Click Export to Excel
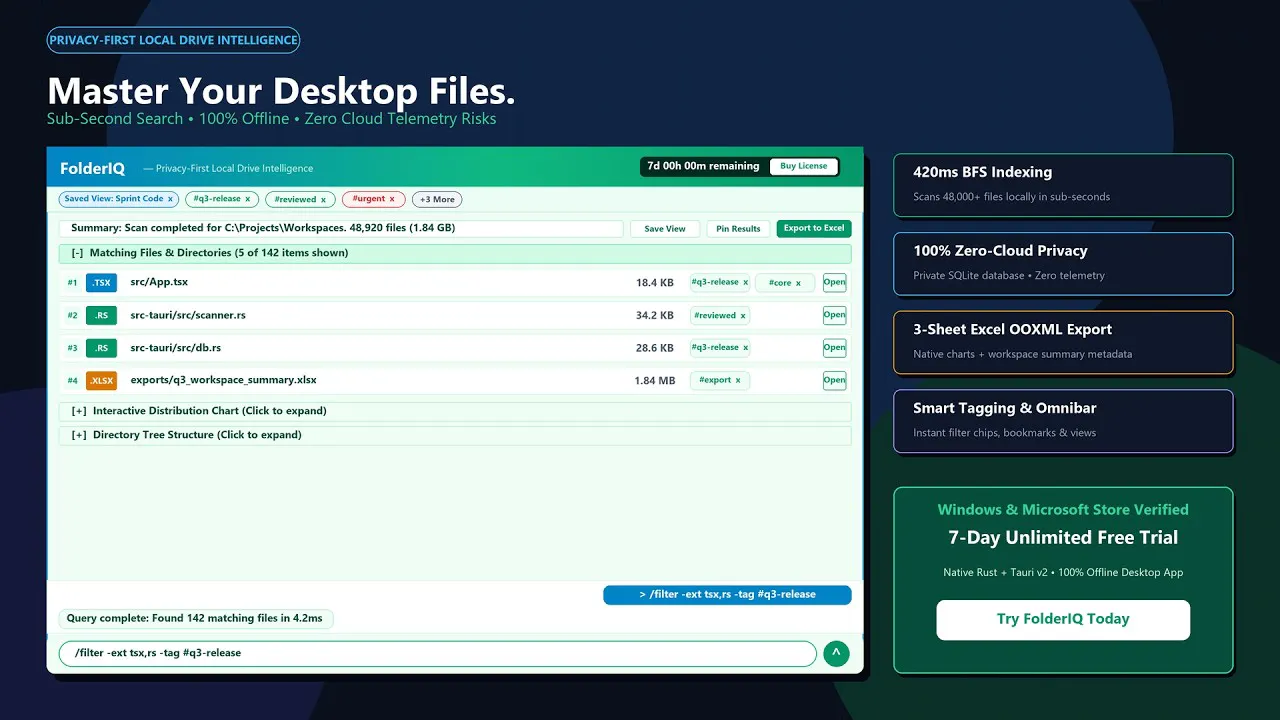This screenshot has width=1280, height=720. point(814,229)
